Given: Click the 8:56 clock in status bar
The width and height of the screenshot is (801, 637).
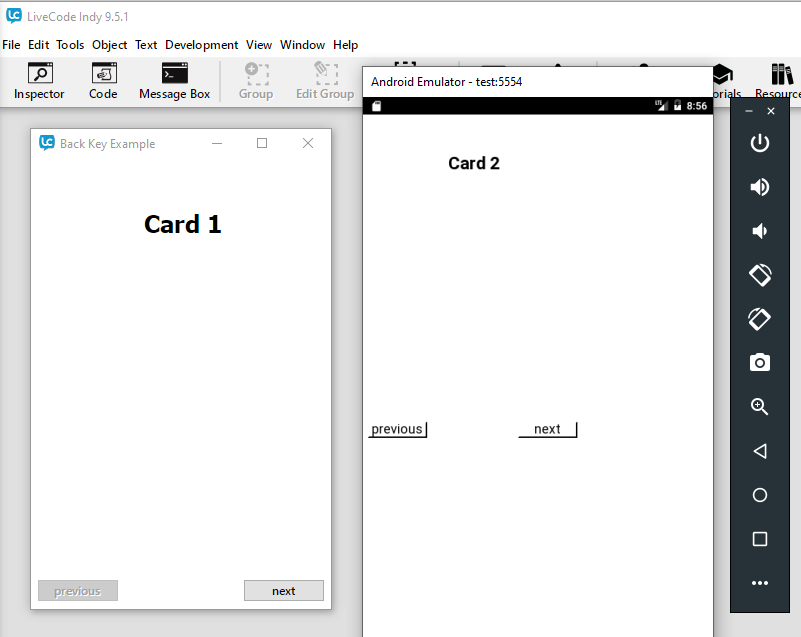Looking at the screenshot, I should (696, 106).
